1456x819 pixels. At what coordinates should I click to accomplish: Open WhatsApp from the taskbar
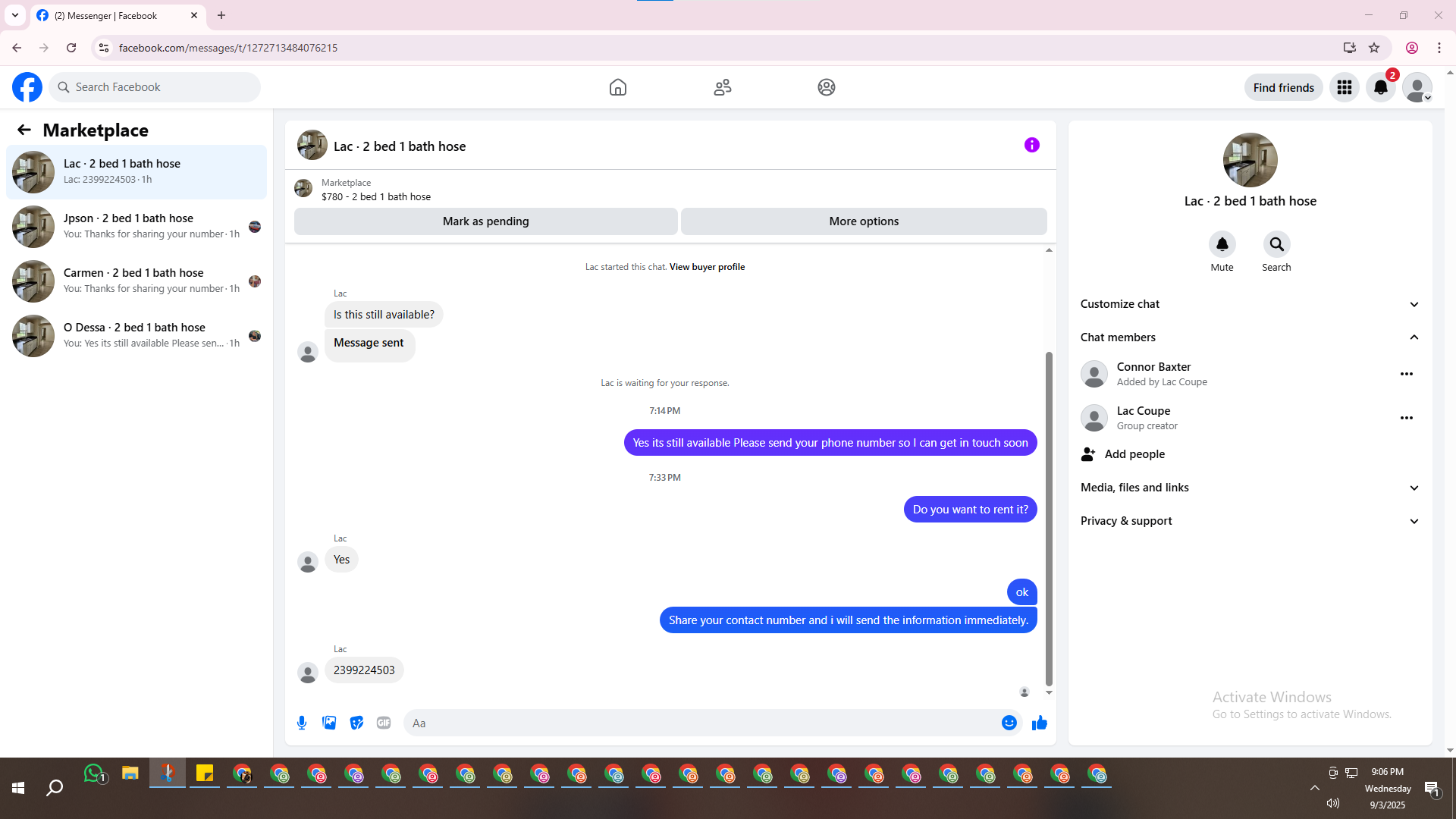93,773
